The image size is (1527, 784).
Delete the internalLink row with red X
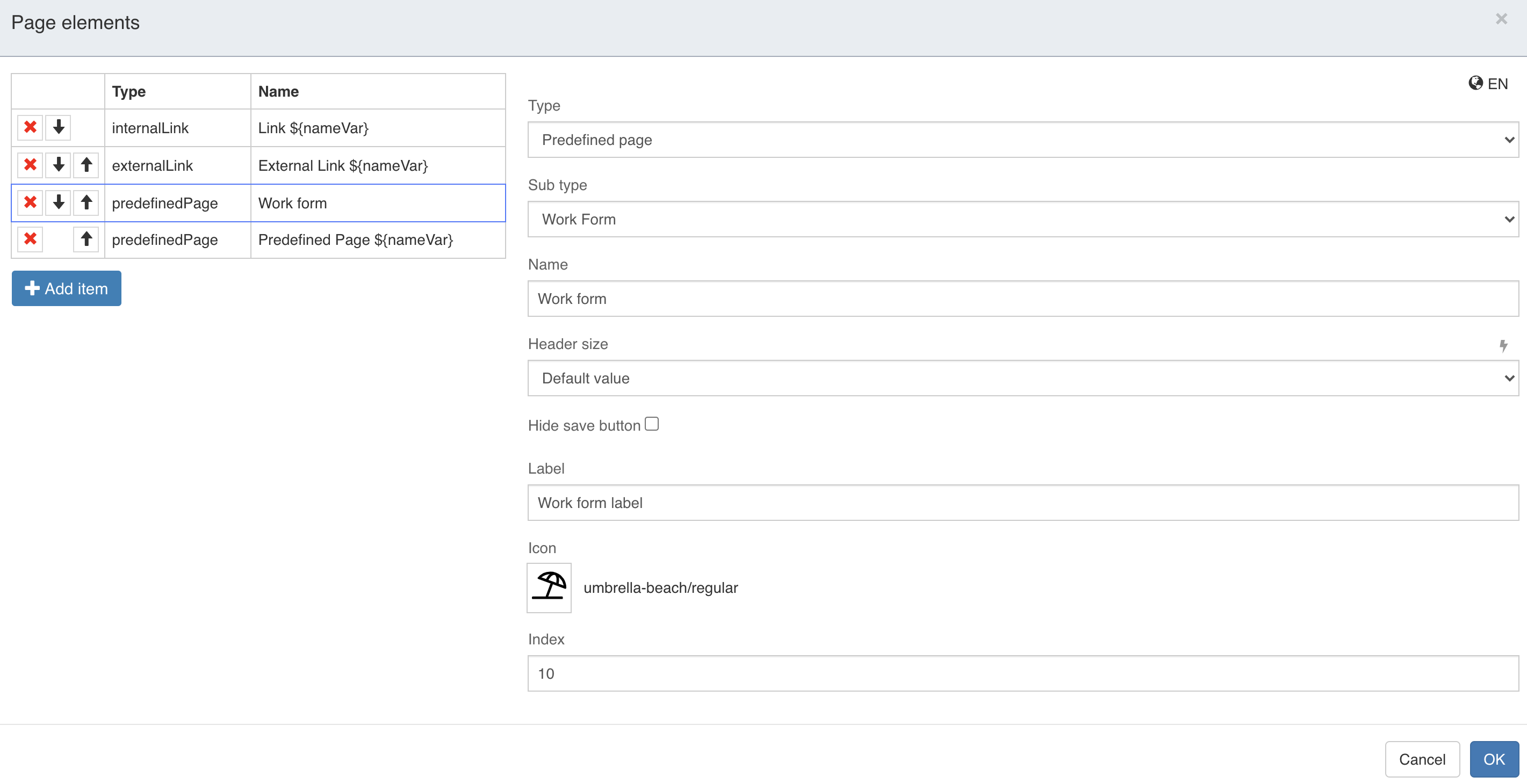coord(30,127)
